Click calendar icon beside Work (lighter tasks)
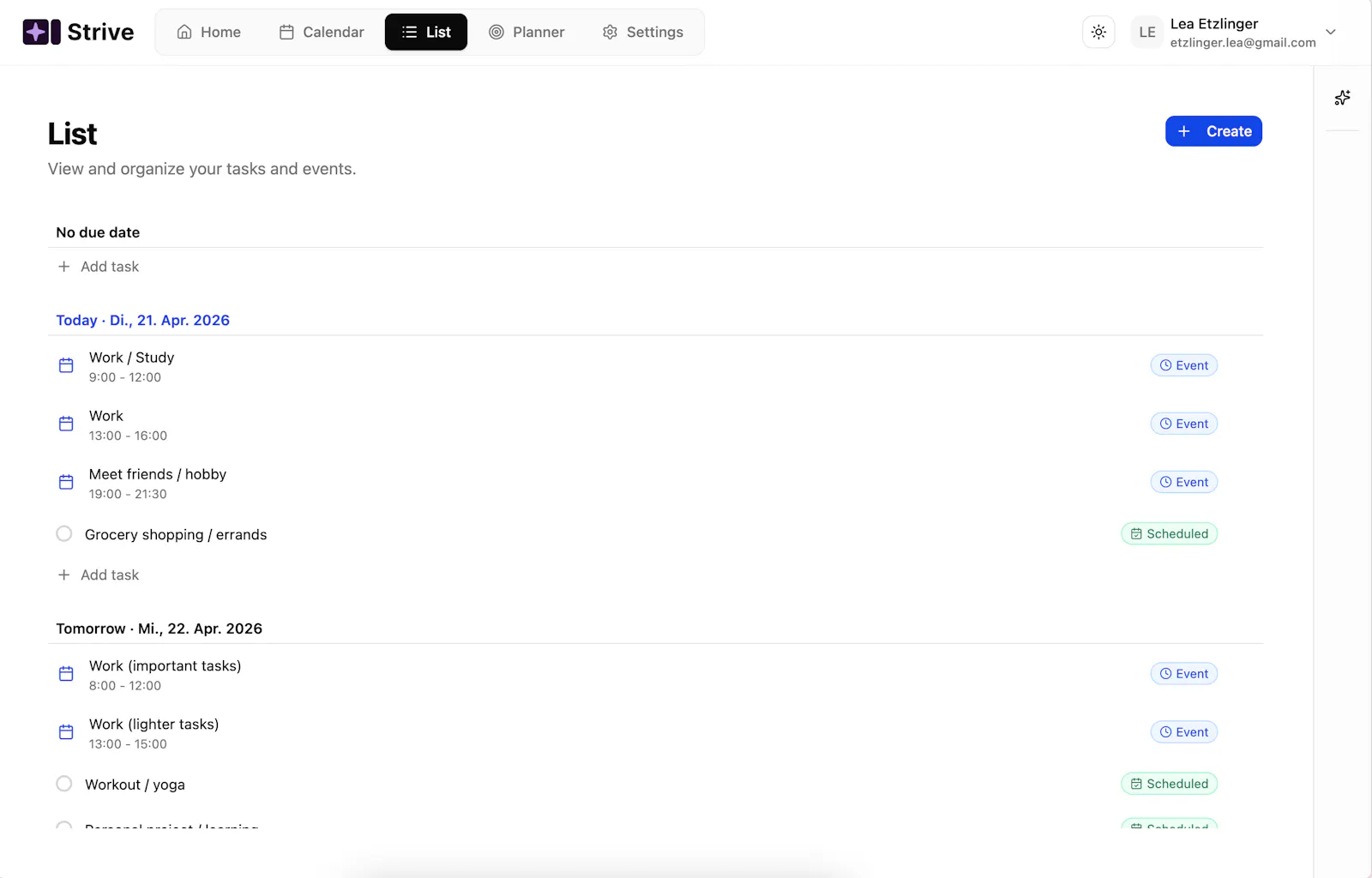This screenshot has width=1372, height=878. point(66,732)
